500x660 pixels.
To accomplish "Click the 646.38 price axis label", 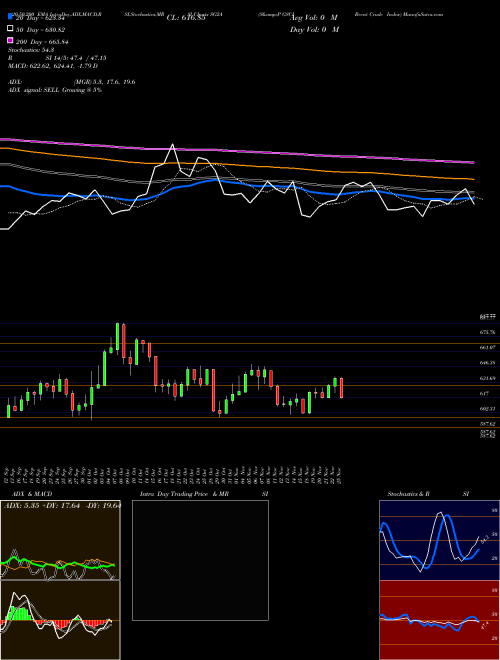I will point(487,362).
